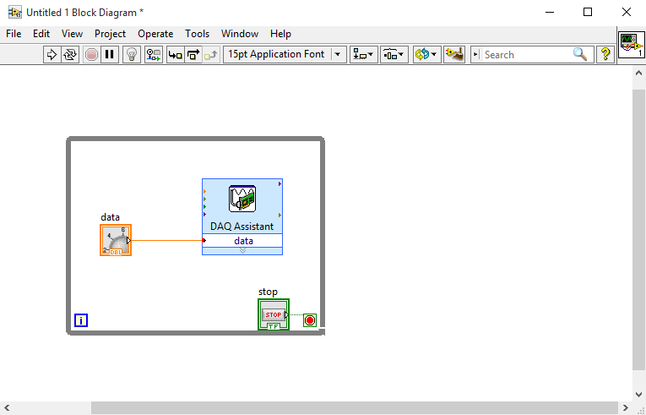Pause the VI execution
The image size is (646, 415).
pos(110,54)
